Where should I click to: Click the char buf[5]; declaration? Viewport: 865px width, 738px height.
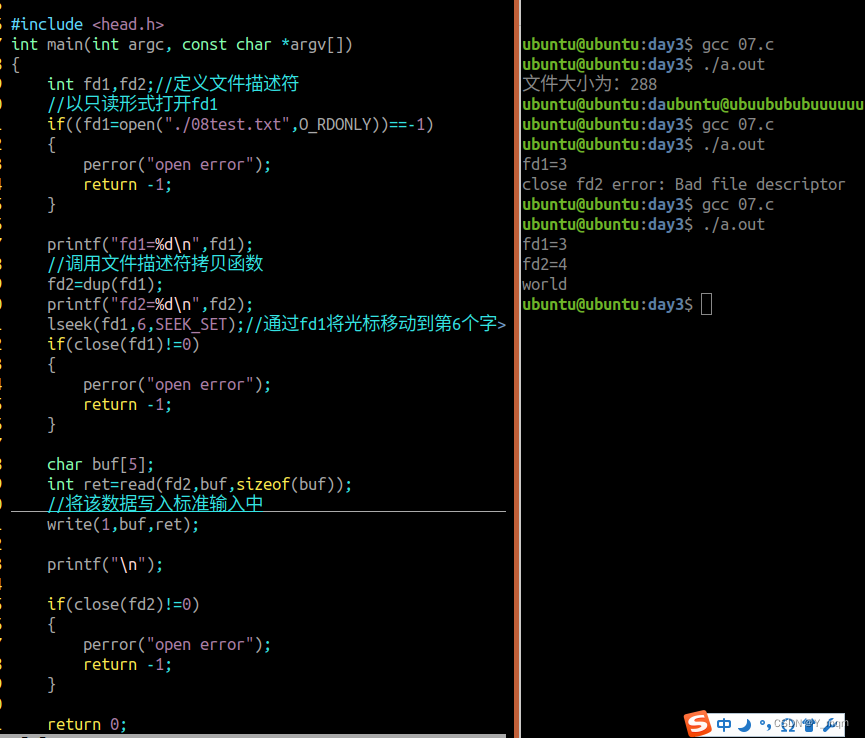(100, 464)
